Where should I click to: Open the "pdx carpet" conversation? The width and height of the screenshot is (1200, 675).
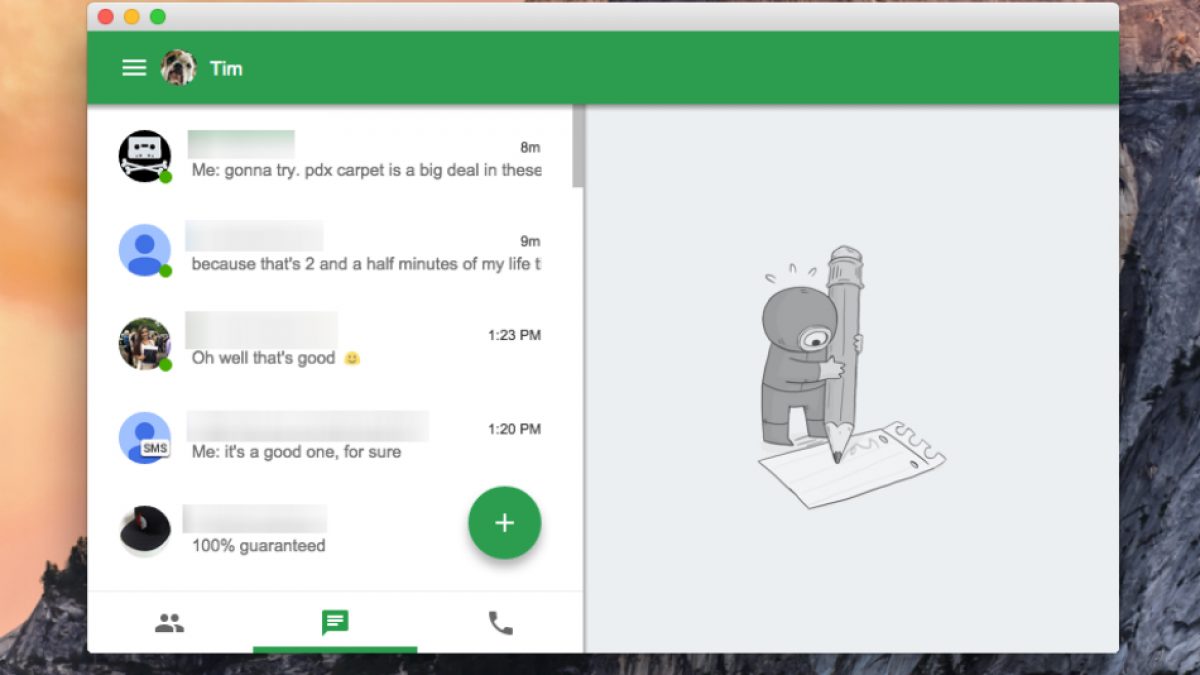(x=366, y=170)
